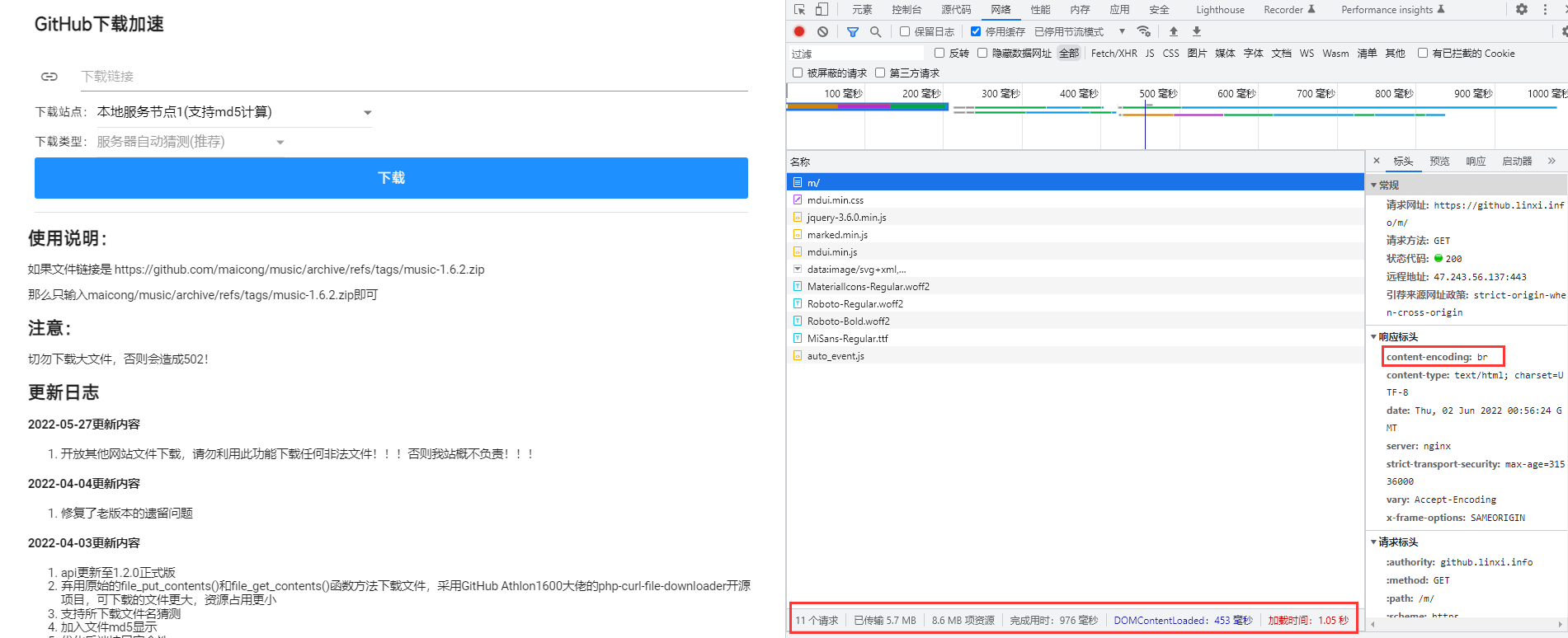Image resolution: width=1568 pixels, height=638 pixels.
Task: Click the Recorder tab flask icon
Action: click(1311, 9)
